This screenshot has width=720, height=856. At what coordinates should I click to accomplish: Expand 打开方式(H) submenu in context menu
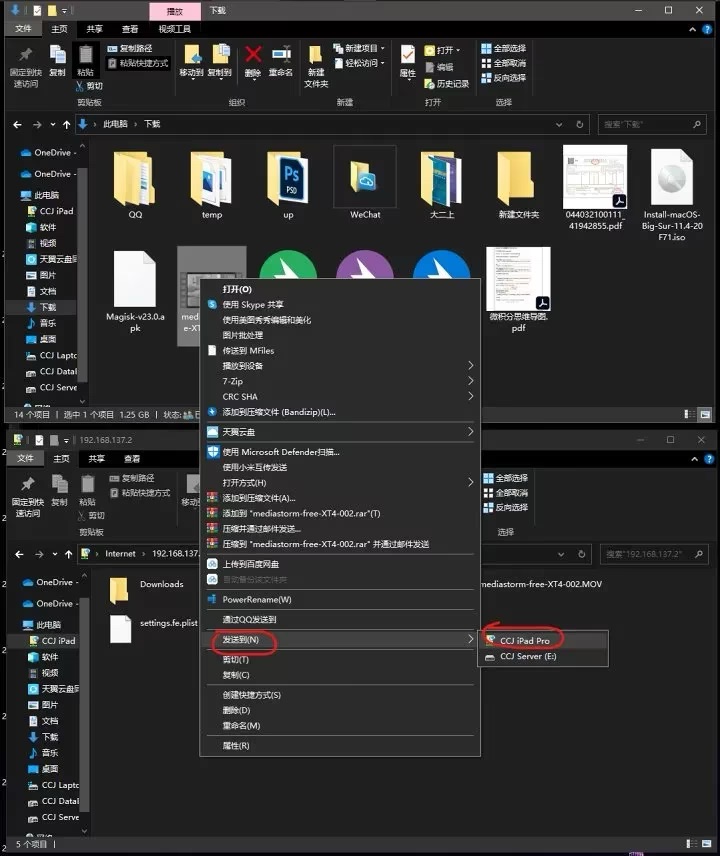(x=471, y=482)
